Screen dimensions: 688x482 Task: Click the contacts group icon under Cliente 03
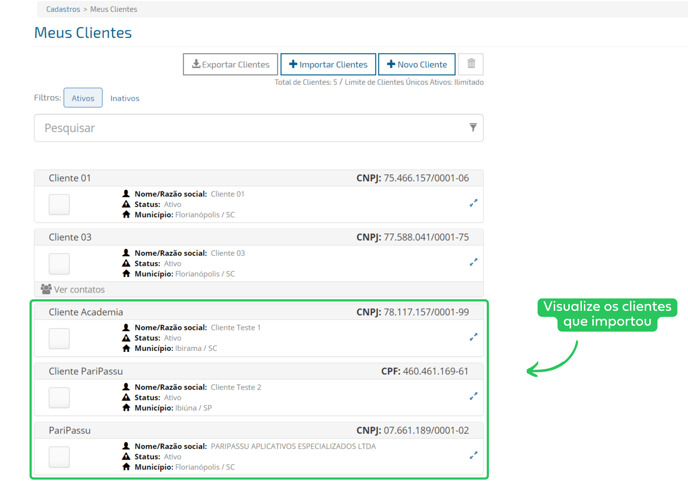coord(46,289)
